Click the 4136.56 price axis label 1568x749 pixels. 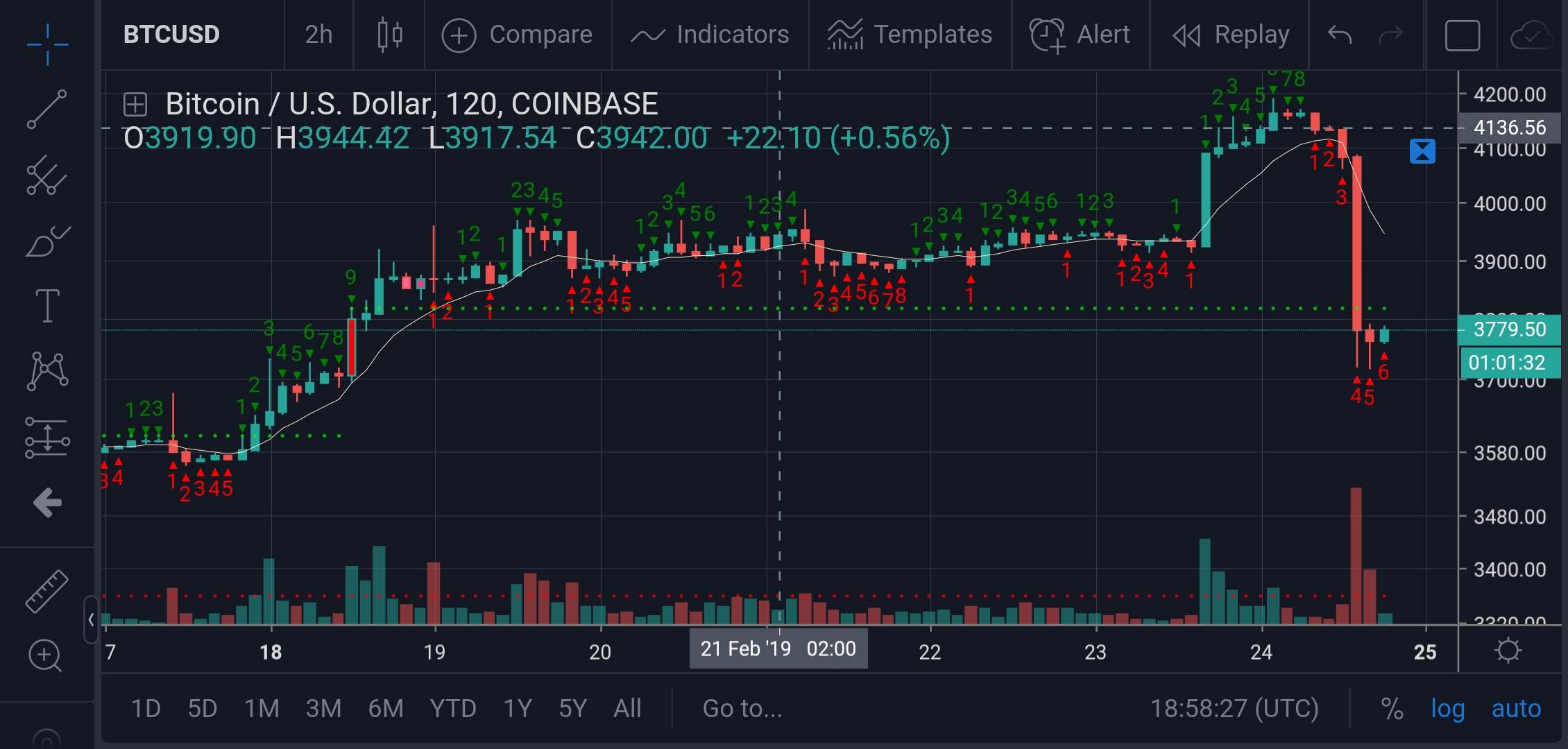[1510, 128]
